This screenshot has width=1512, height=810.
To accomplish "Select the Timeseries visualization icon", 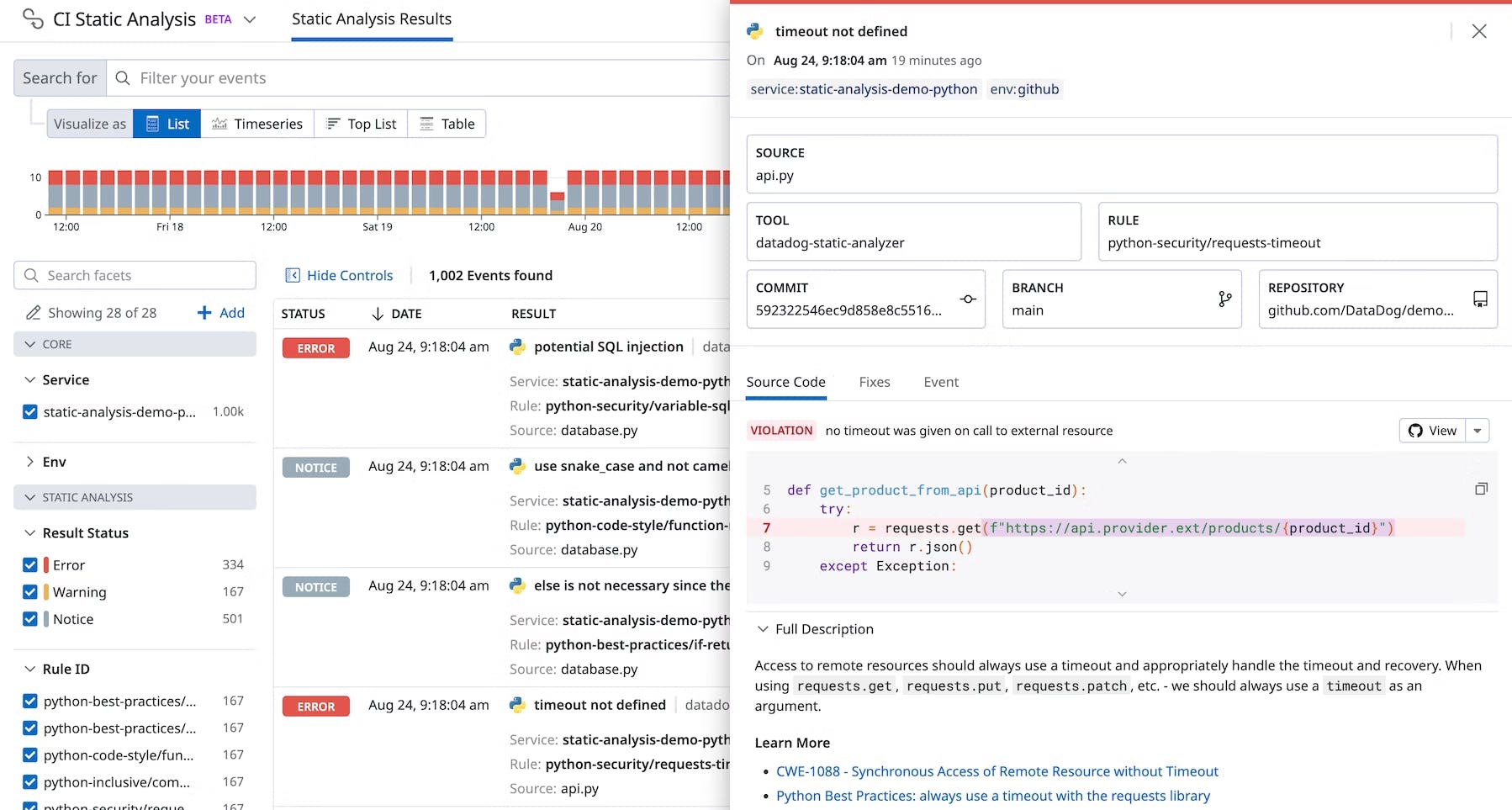I will click(x=220, y=124).
